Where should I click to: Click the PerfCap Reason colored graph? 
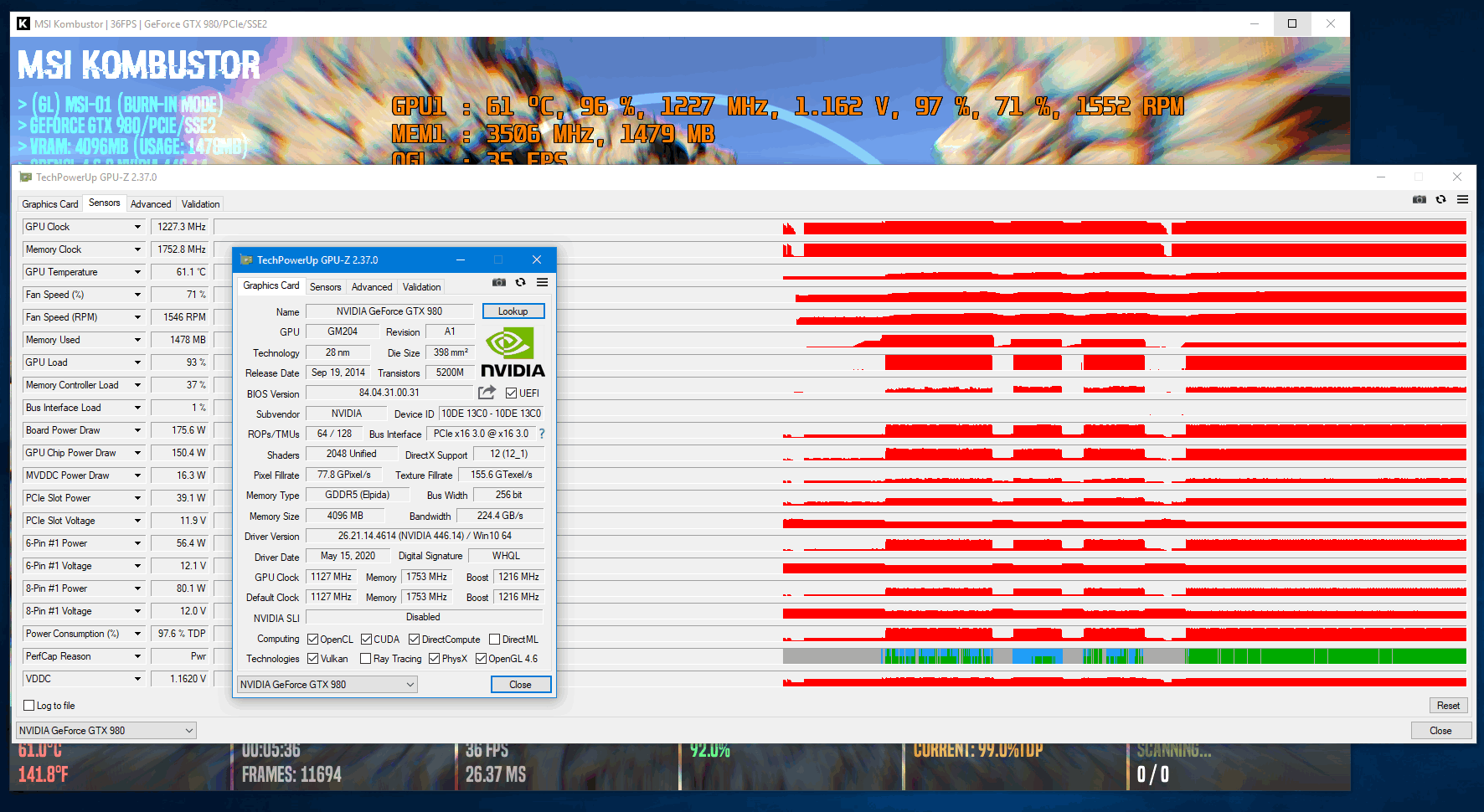point(1124,656)
